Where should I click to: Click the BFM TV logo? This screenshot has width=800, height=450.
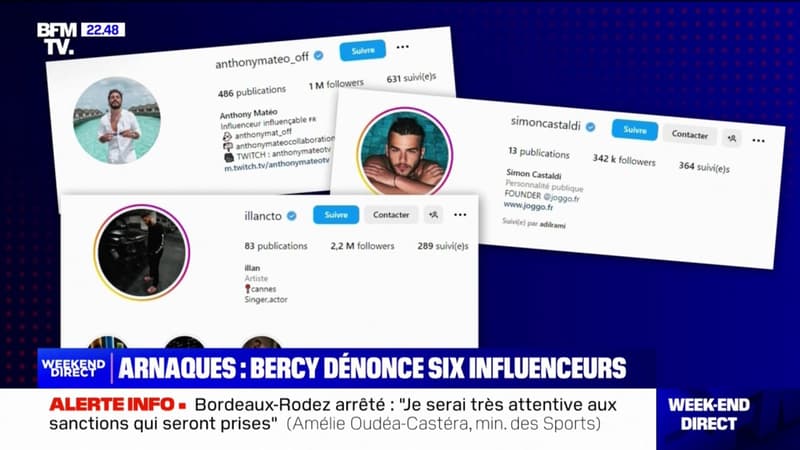click(x=57, y=38)
